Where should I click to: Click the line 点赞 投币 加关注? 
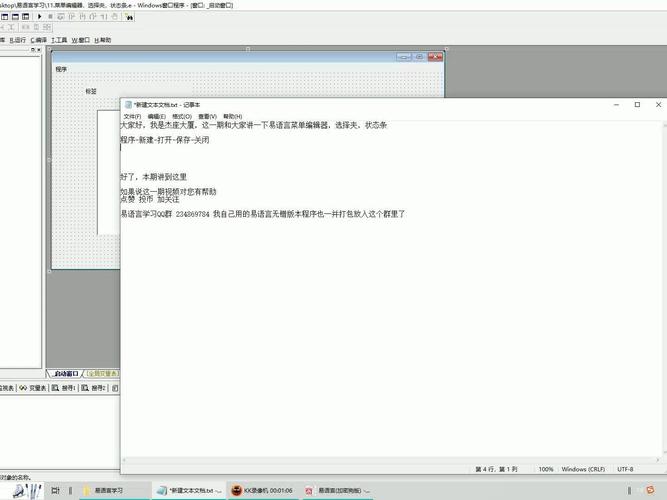click(150, 199)
